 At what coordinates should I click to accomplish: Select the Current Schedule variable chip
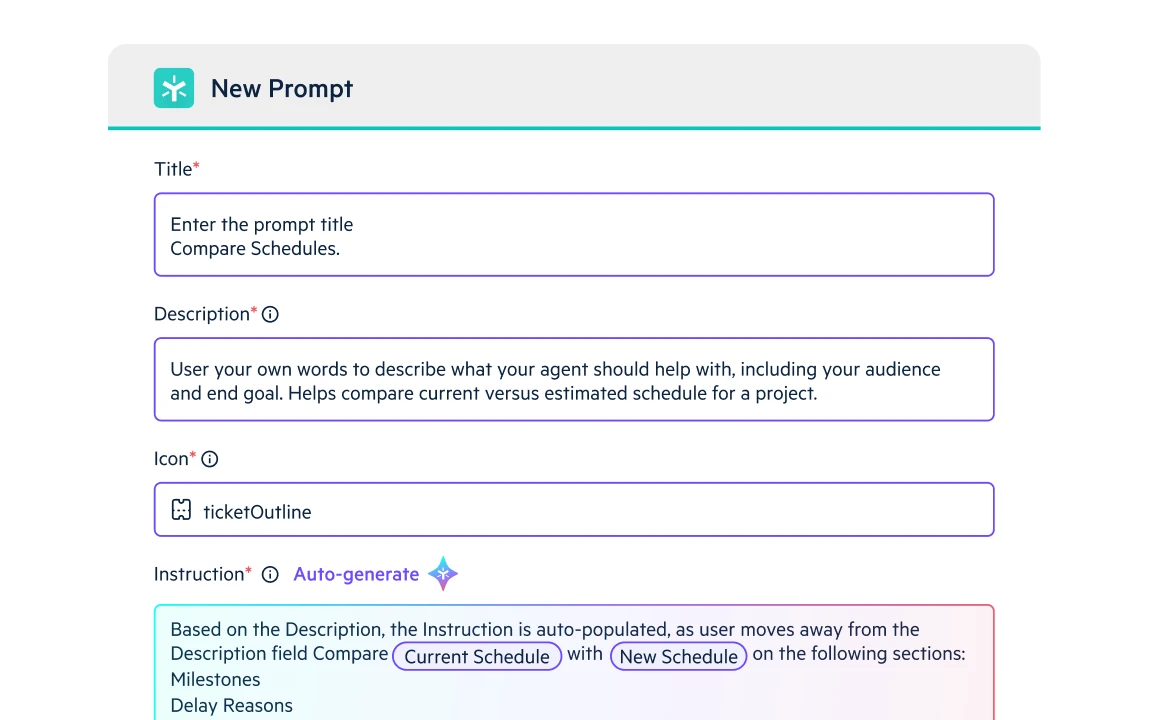coord(477,656)
